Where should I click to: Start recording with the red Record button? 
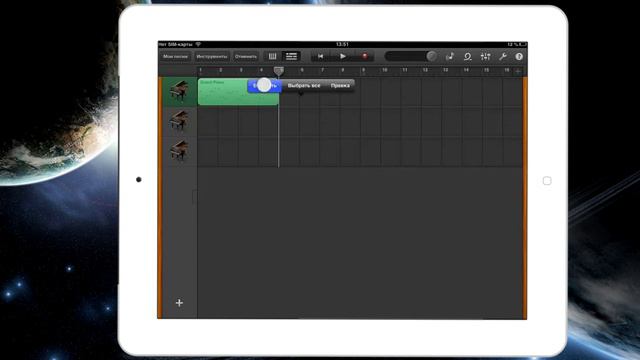tap(365, 56)
